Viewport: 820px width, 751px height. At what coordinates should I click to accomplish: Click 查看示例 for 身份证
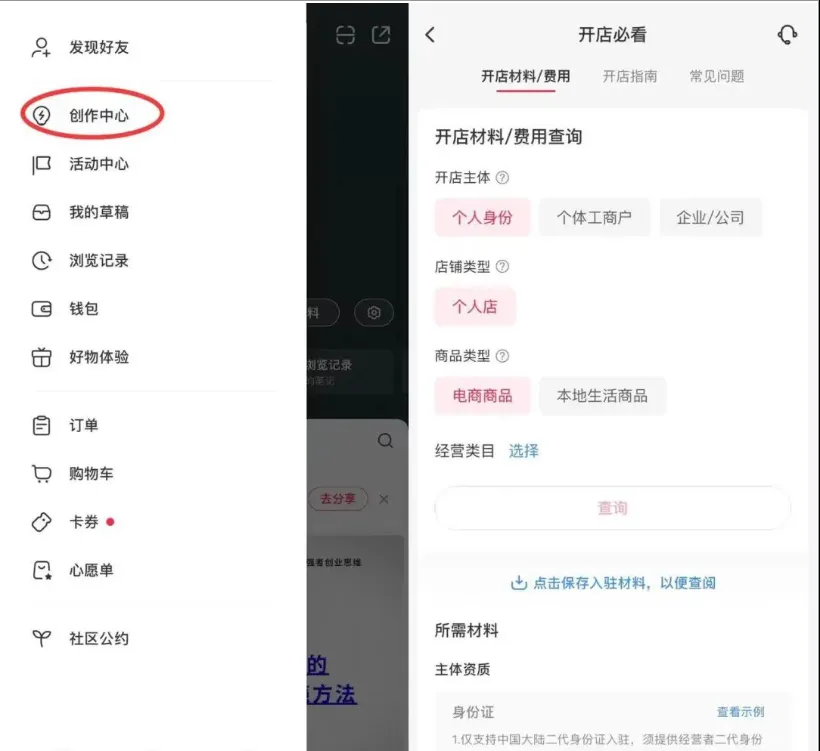point(740,712)
